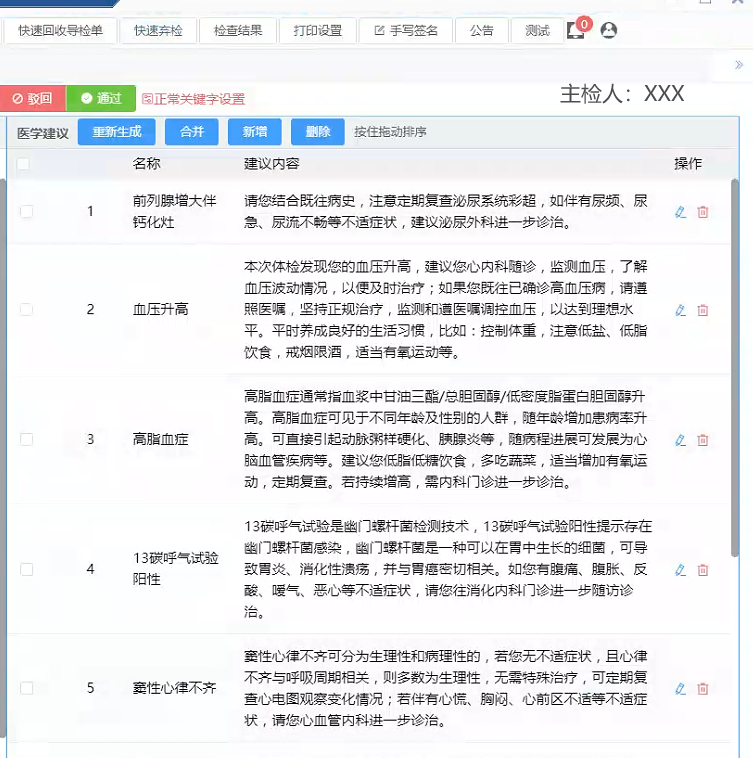Select the 高脂血症 name cell
The image size is (753, 758).
[160, 439]
